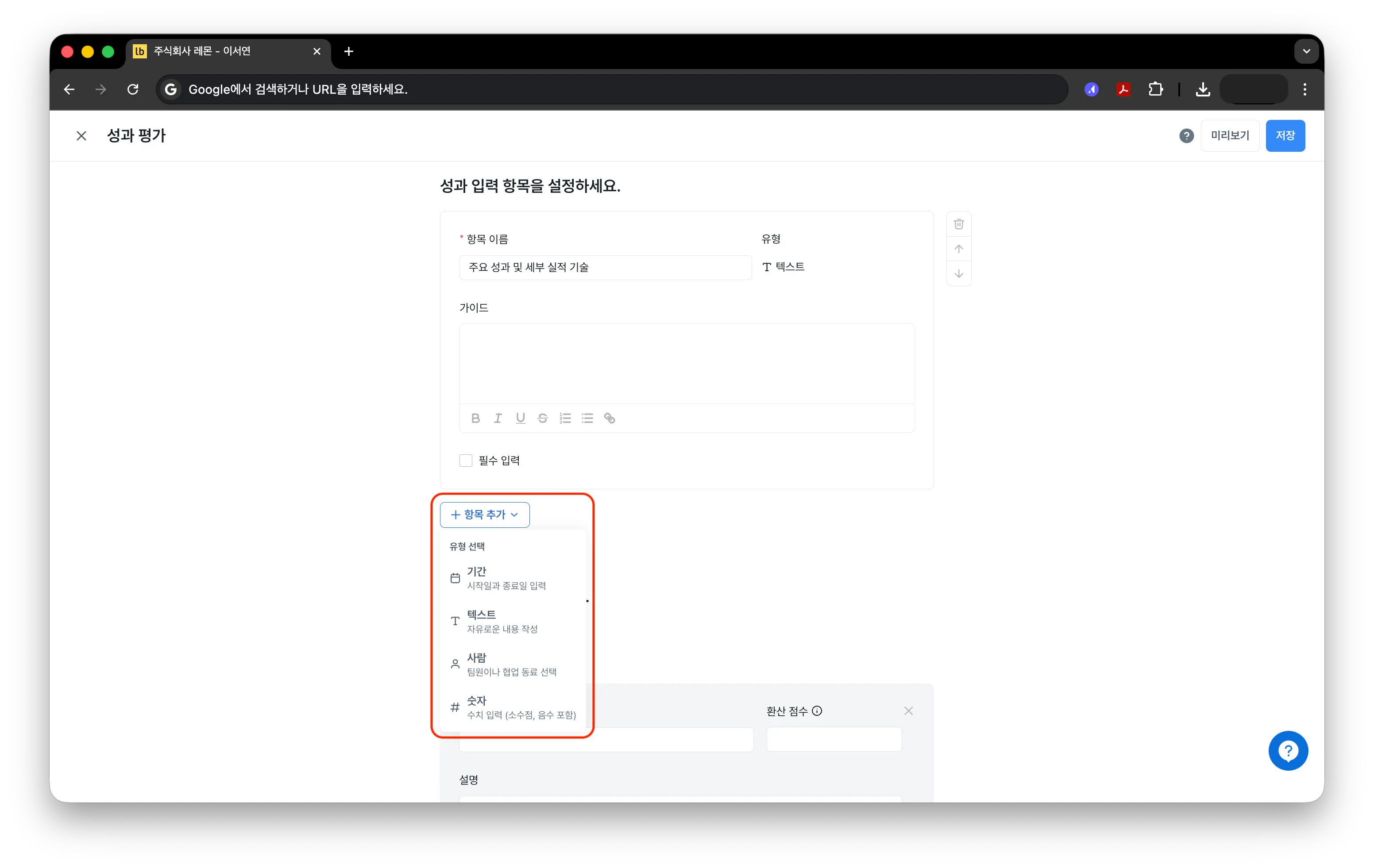Select the 숫자 type option
1374x868 pixels.
coord(513,707)
